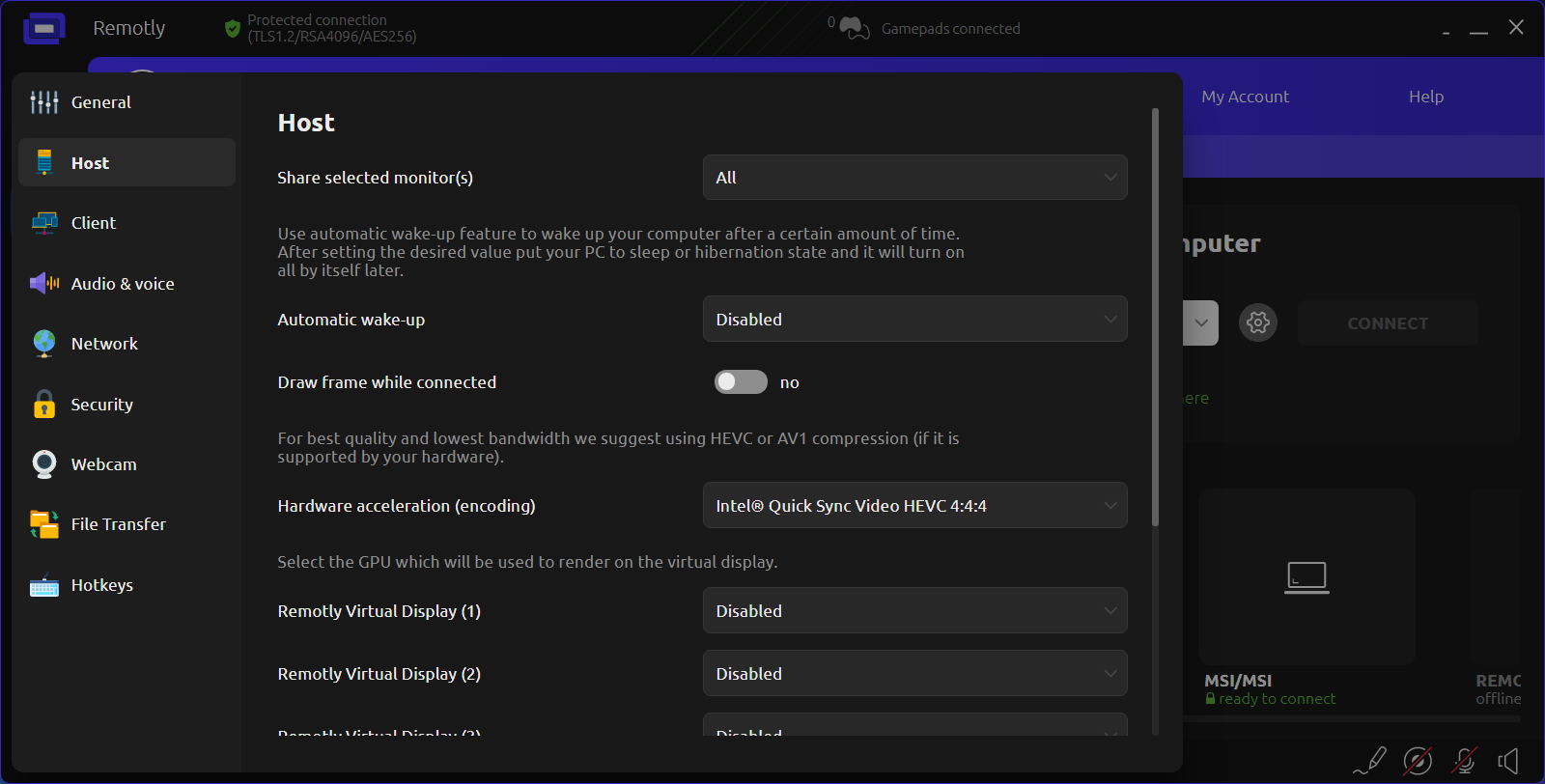1545x784 pixels.
Task: Open Audio & voice settings
Action: [122, 284]
